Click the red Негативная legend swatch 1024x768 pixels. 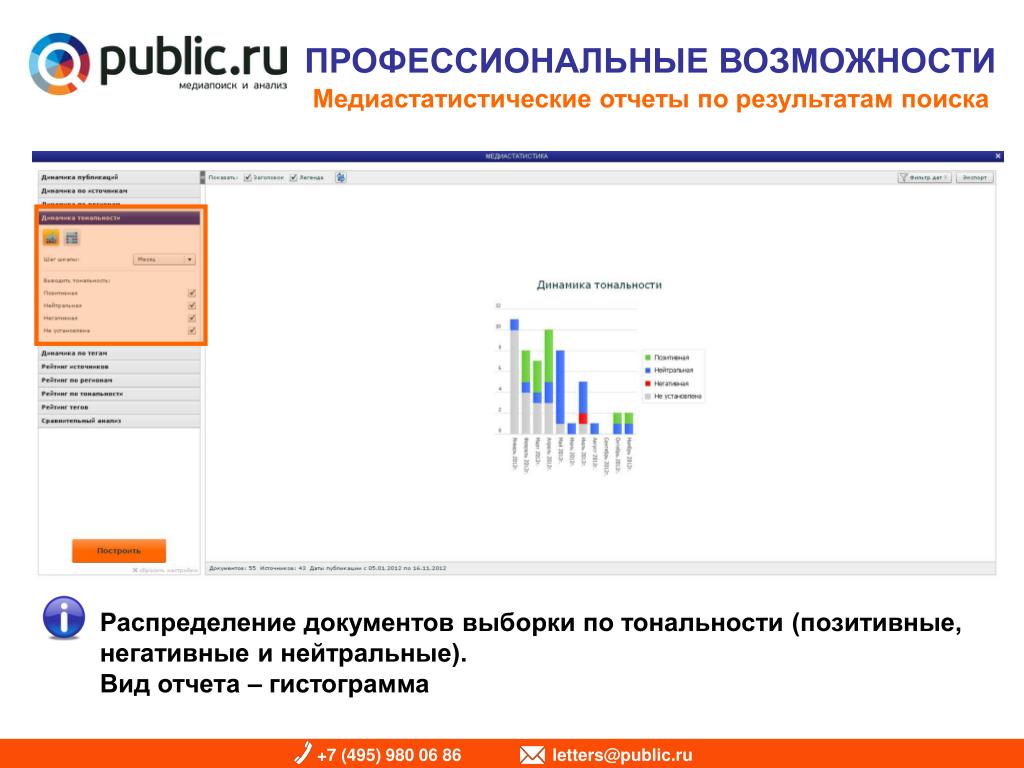click(648, 383)
